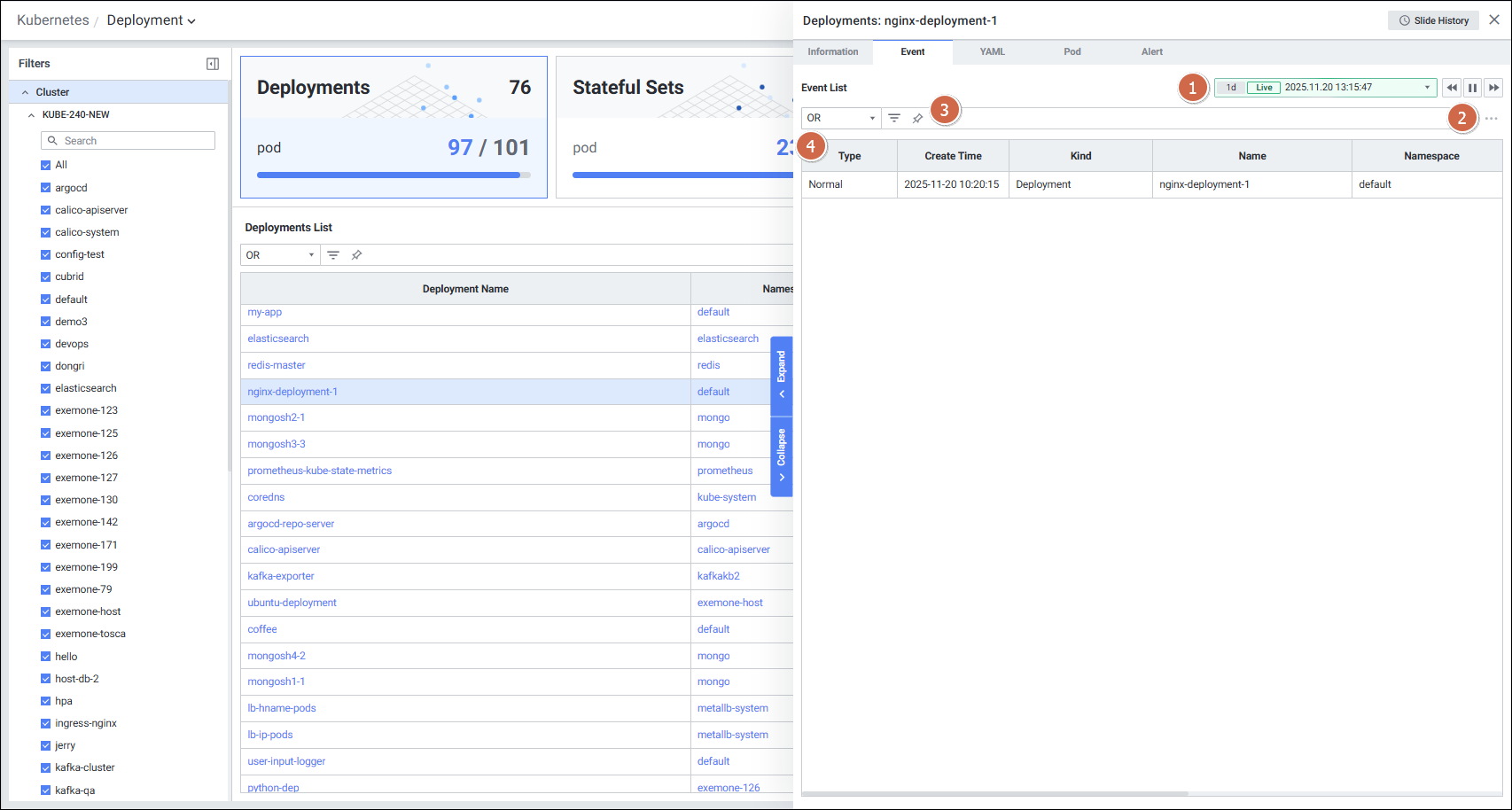Viewport: 1512px width, 810px height.
Task: Switch to the YAML tab
Action: (x=992, y=52)
